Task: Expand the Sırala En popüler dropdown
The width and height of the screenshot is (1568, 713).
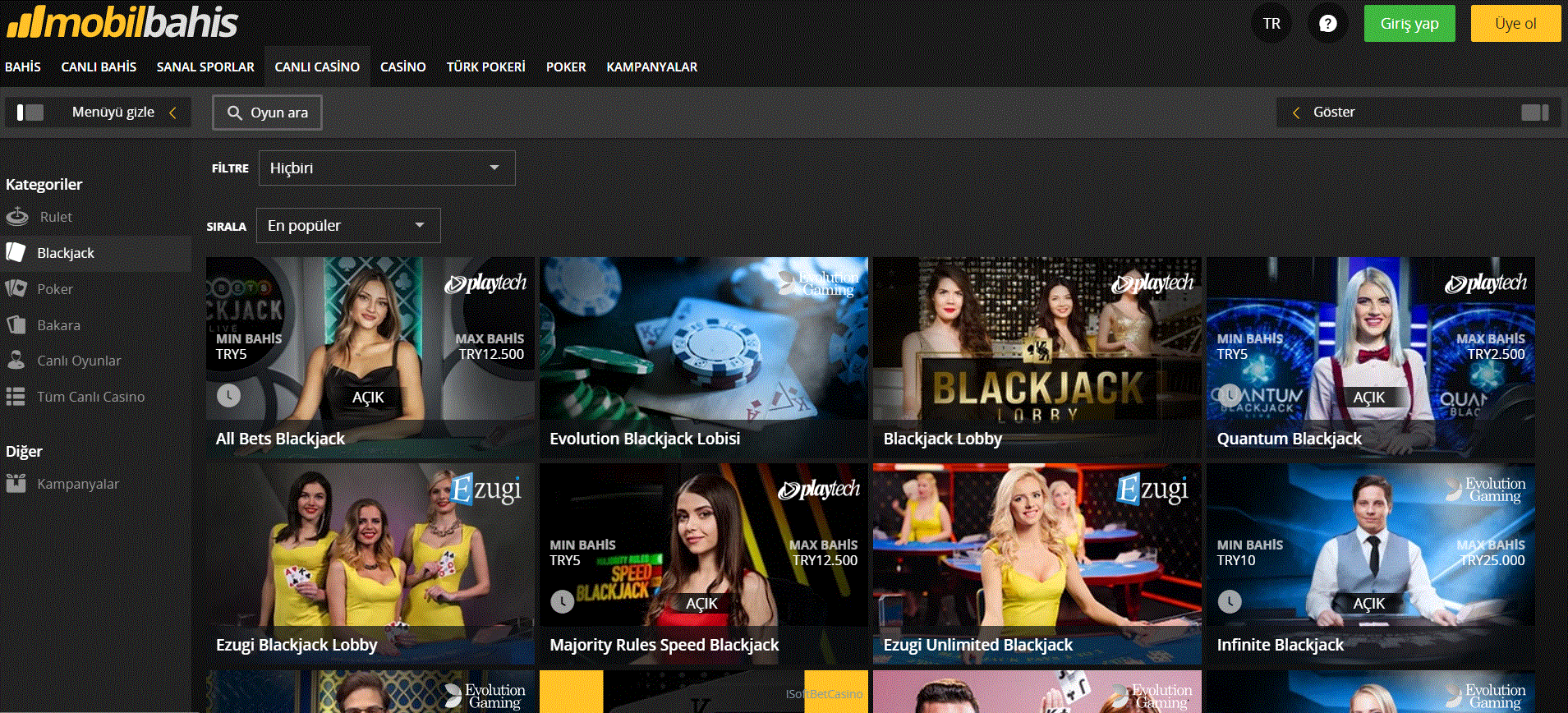Action: click(x=348, y=226)
